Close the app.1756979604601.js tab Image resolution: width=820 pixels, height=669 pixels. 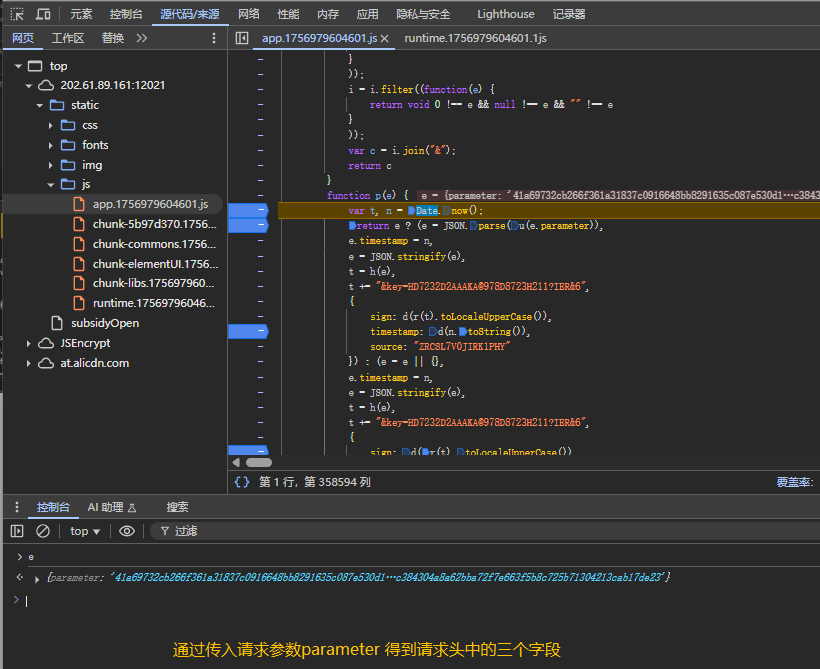click(384, 38)
